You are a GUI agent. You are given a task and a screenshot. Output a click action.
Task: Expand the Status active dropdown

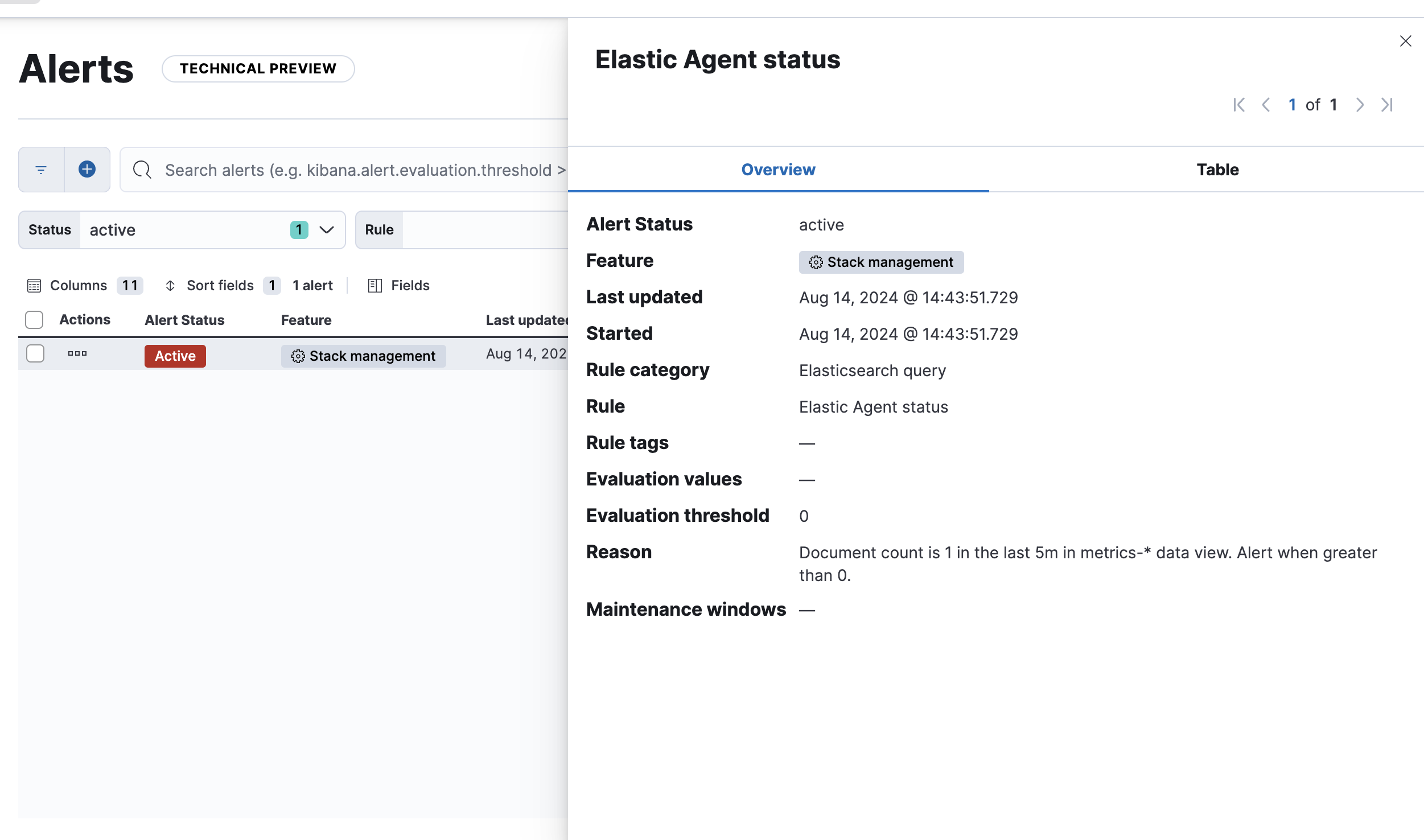[x=326, y=230]
